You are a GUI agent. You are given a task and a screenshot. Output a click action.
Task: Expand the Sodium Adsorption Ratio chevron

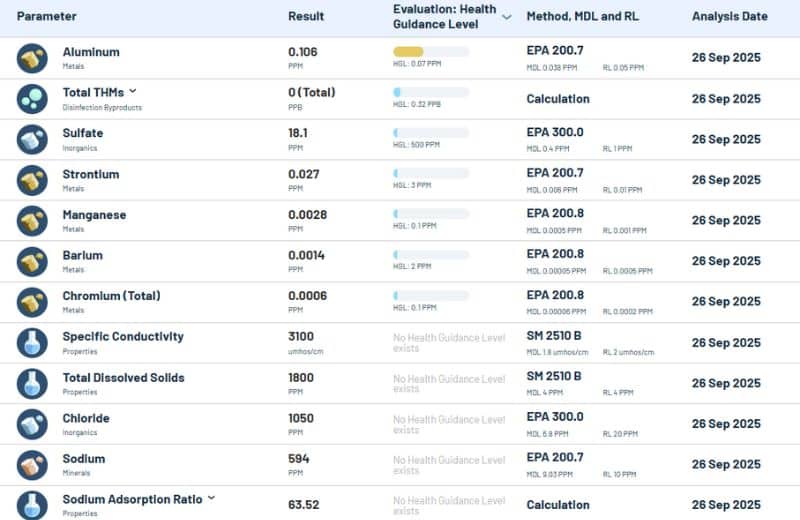pos(211,498)
